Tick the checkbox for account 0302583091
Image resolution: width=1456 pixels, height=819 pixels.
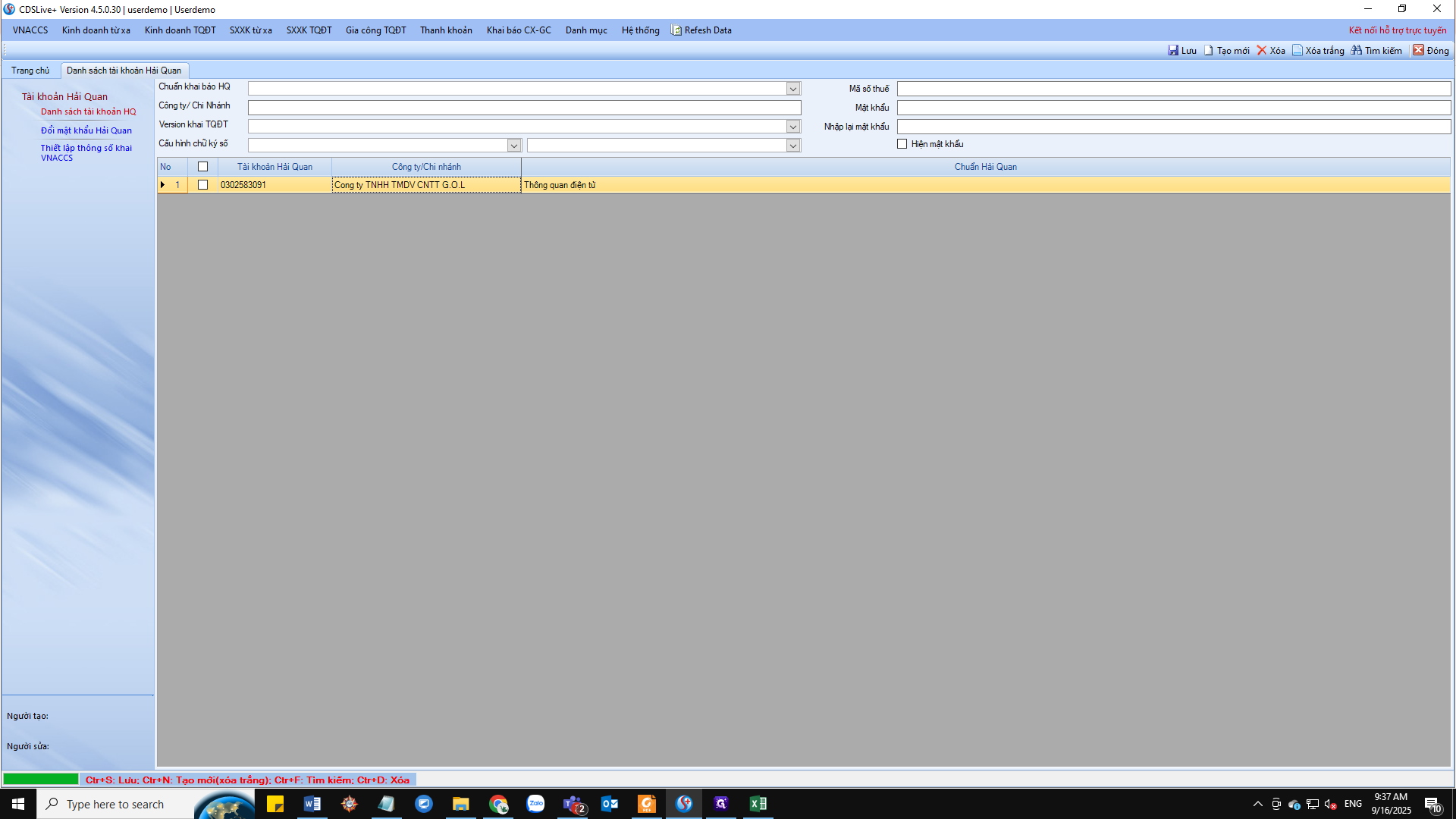click(x=202, y=185)
